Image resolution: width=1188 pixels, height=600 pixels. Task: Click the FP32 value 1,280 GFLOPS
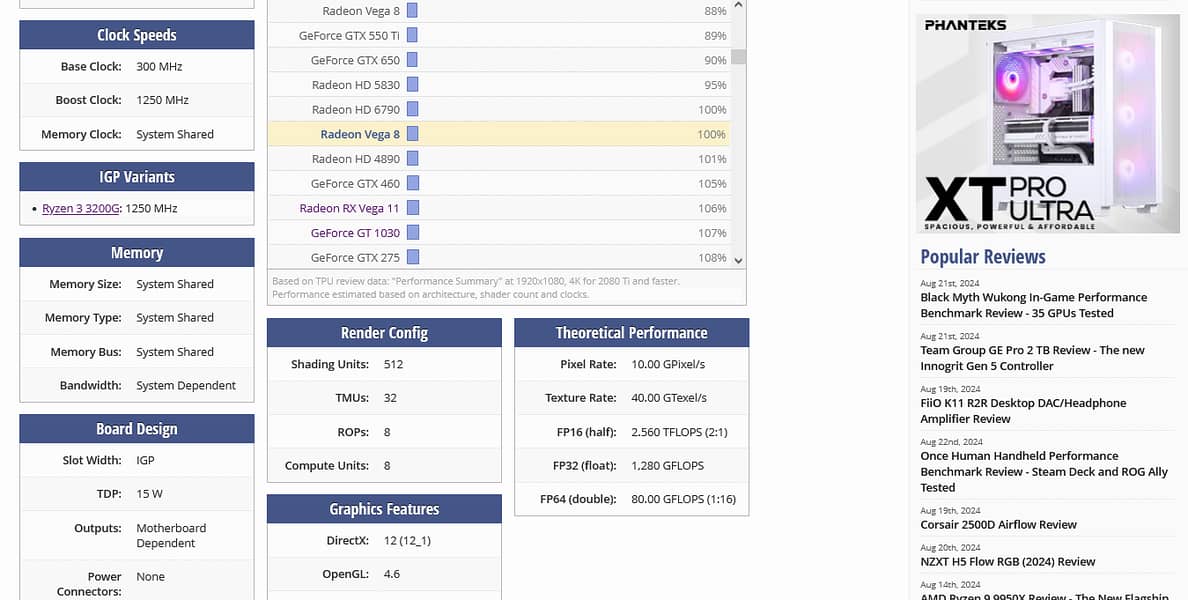pos(667,465)
